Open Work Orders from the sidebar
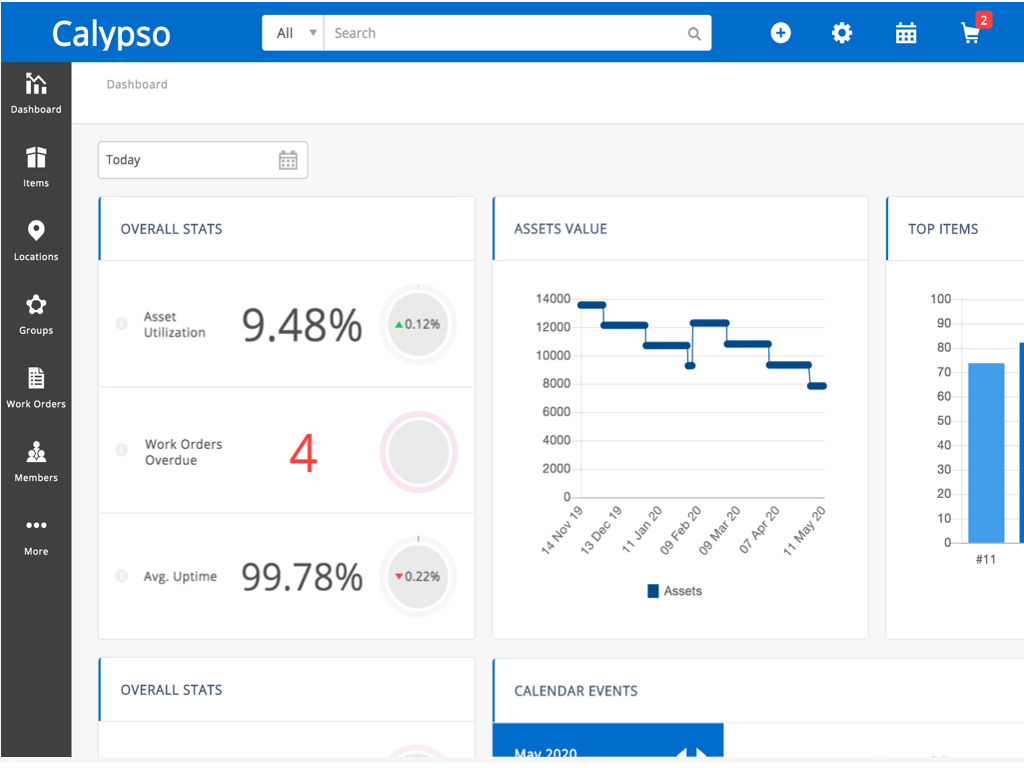This screenshot has width=1024, height=768. point(36,387)
